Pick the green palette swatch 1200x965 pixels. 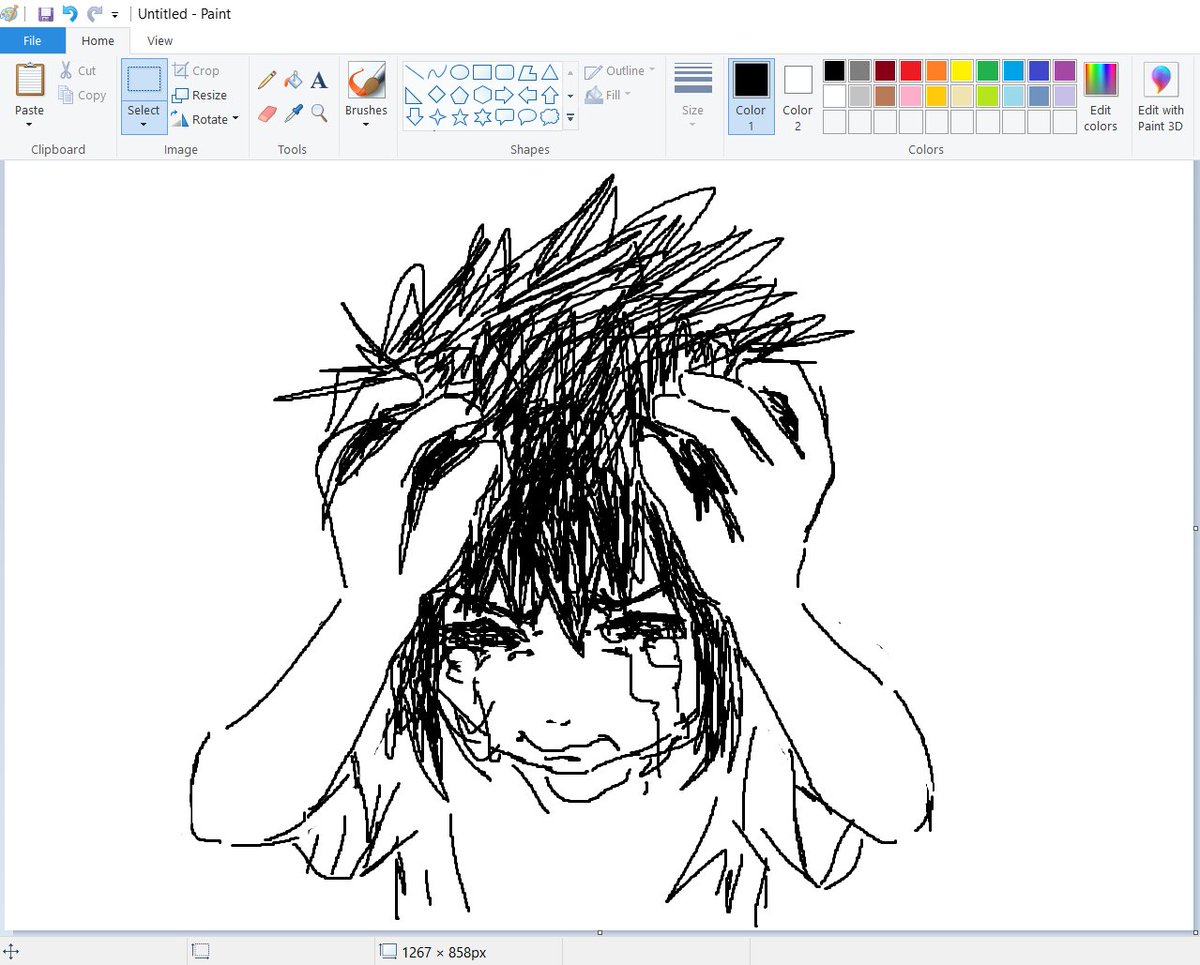point(987,71)
